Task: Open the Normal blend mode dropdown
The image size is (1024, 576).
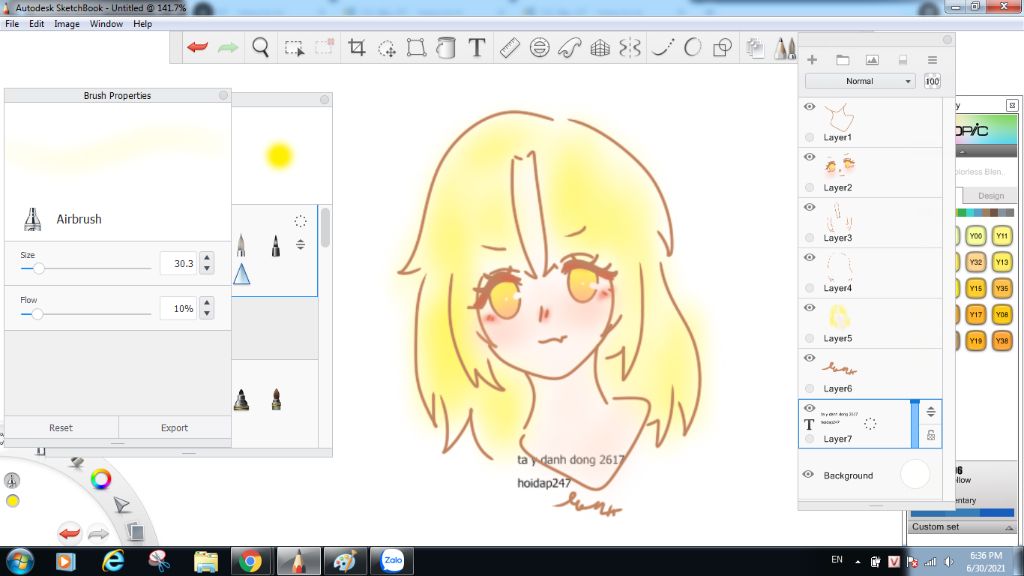Action: point(860,81)
